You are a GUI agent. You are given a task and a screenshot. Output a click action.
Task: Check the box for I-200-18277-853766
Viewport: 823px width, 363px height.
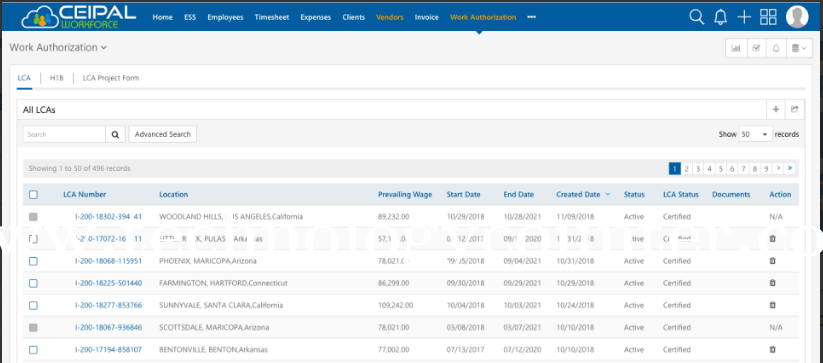tap(33, 305)
